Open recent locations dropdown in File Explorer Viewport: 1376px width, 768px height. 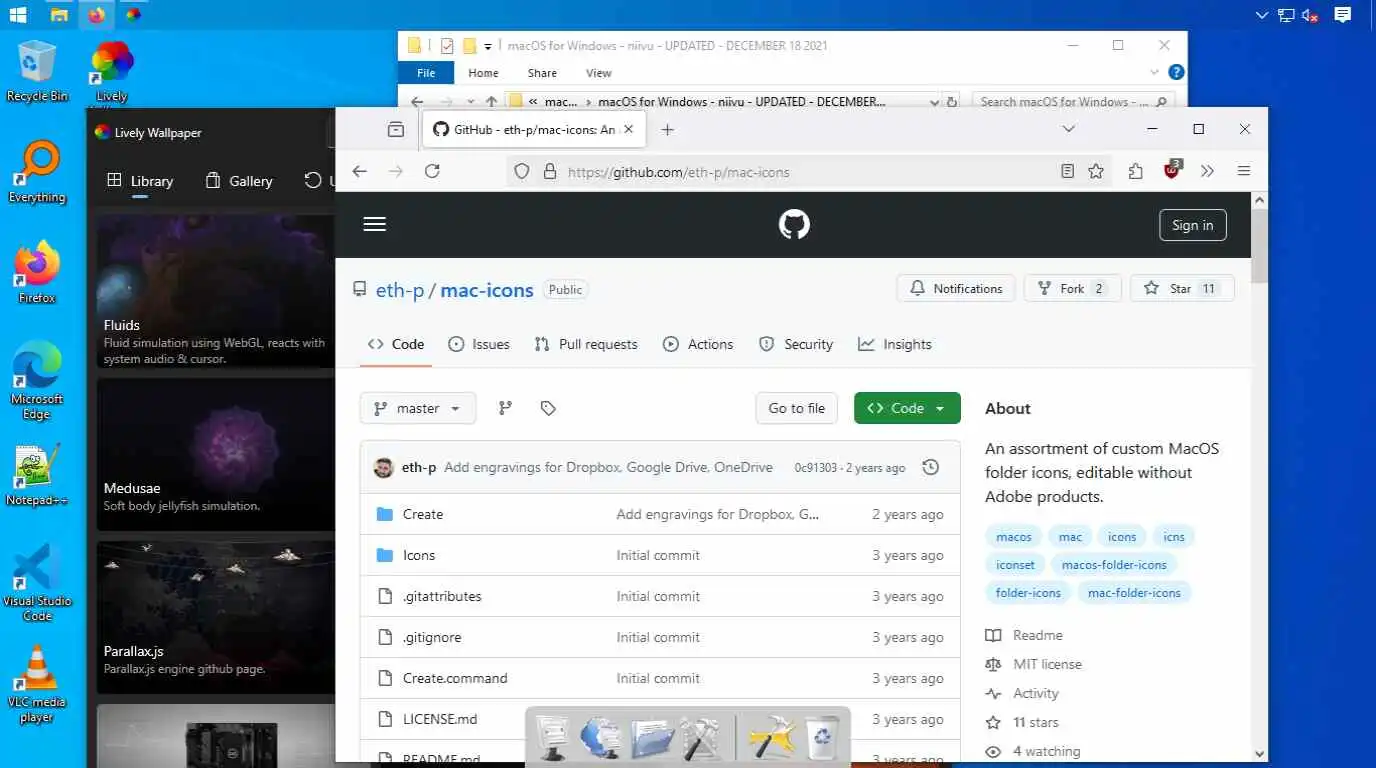(x=469, y=101)
